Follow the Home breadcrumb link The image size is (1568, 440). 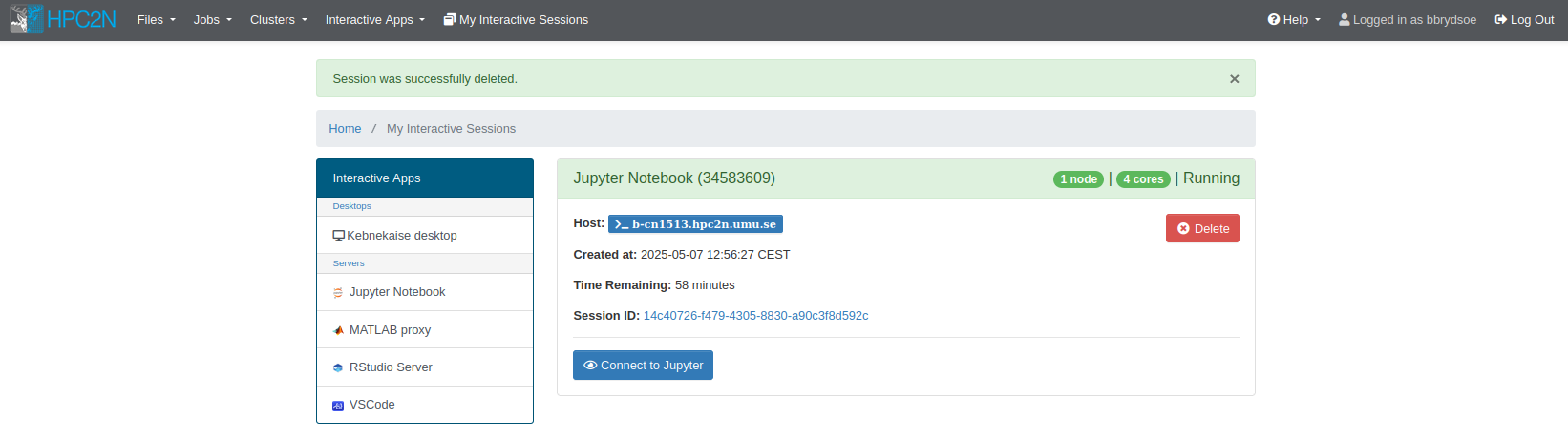345,129
